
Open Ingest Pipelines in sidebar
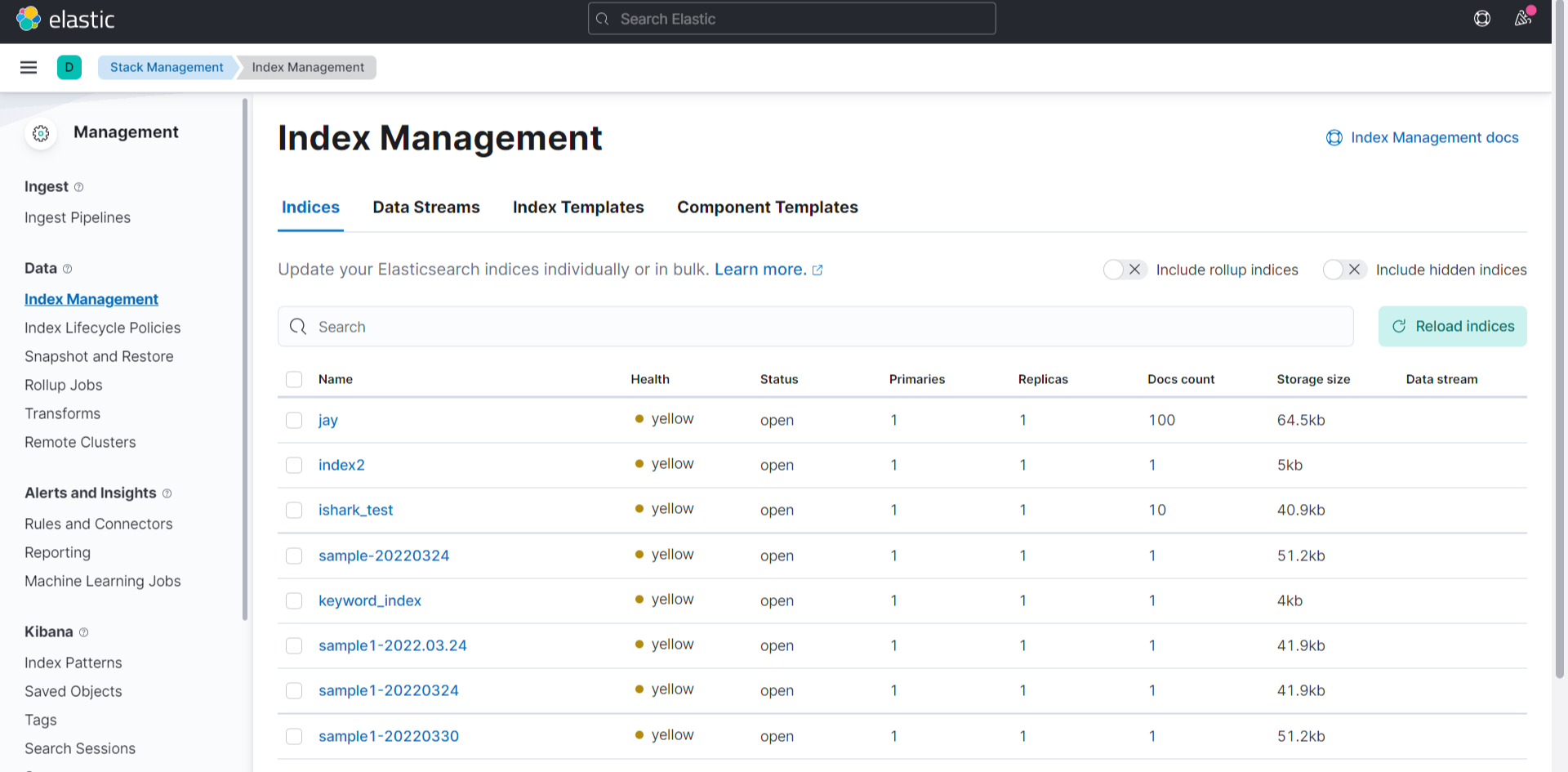point(78,217)
